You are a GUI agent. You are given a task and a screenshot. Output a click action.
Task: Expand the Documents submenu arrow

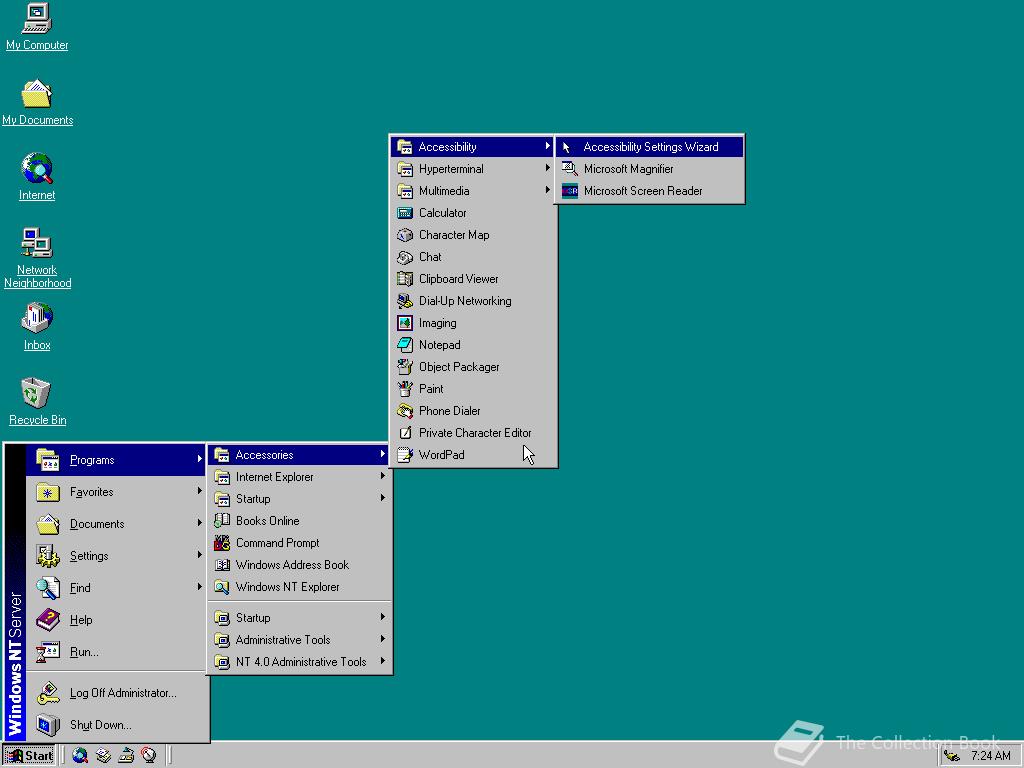point(199,523)
